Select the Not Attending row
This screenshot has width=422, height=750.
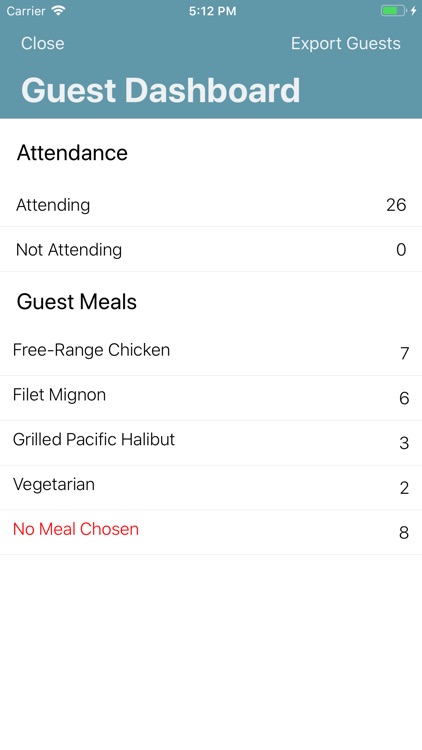tap(211, 249)
